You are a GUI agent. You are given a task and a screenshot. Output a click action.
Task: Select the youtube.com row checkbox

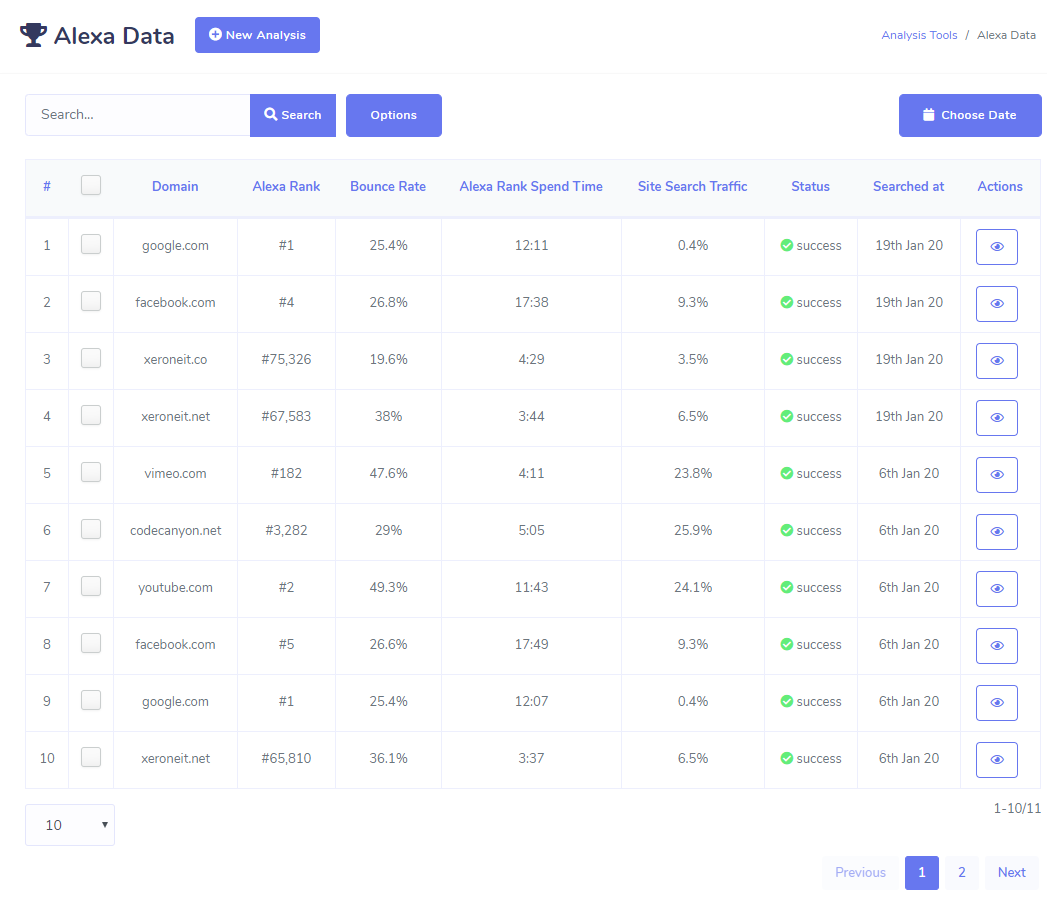click(x=91, y=586)
